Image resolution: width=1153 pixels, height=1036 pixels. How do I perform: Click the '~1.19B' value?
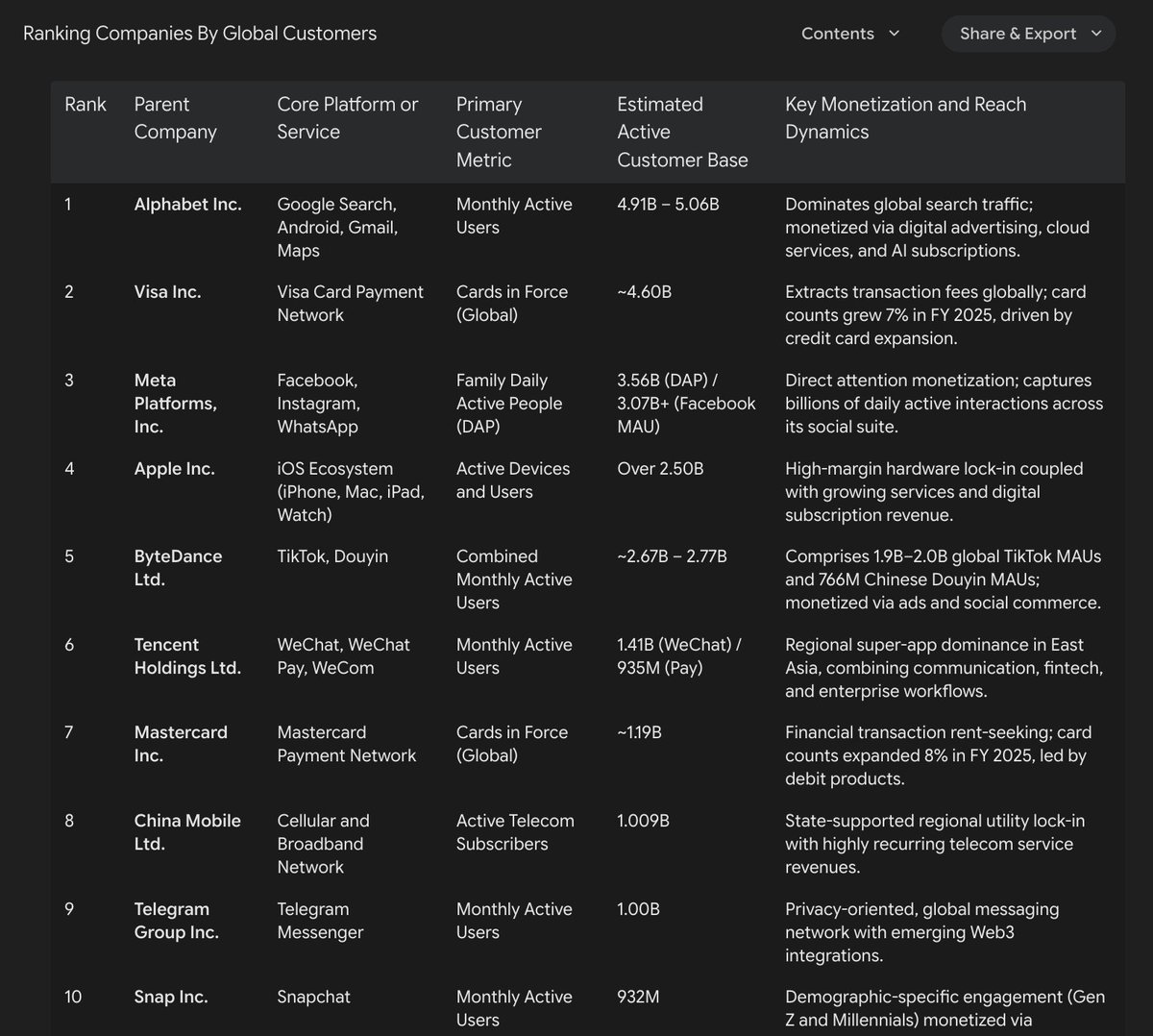coord(640,732)
